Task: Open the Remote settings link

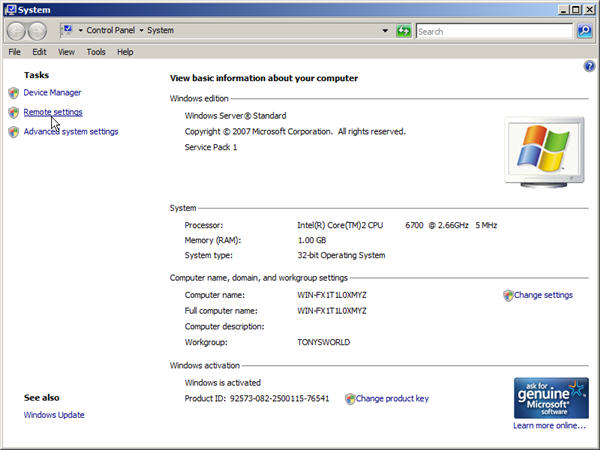Action: click(53, 112)
